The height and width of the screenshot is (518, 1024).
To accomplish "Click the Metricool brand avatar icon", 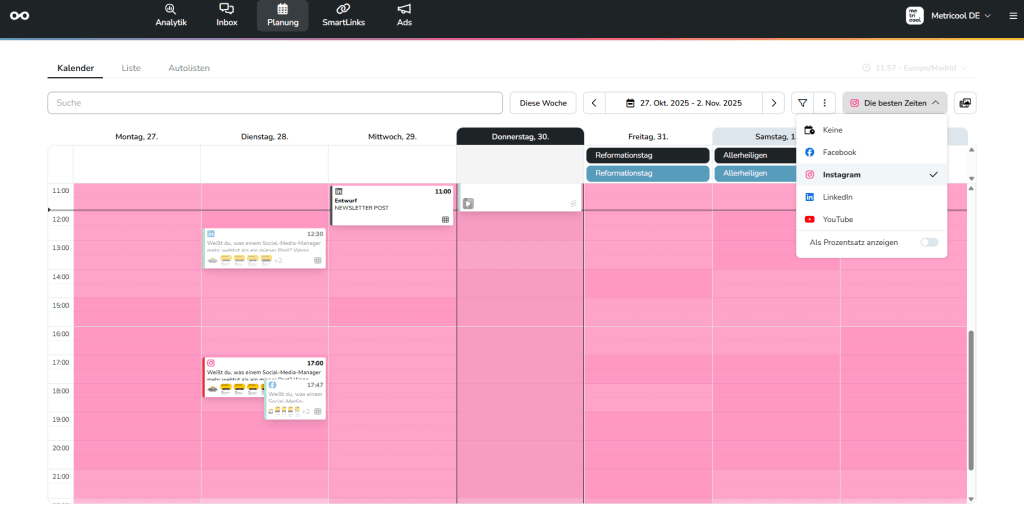I will click(x=914, y=16).
